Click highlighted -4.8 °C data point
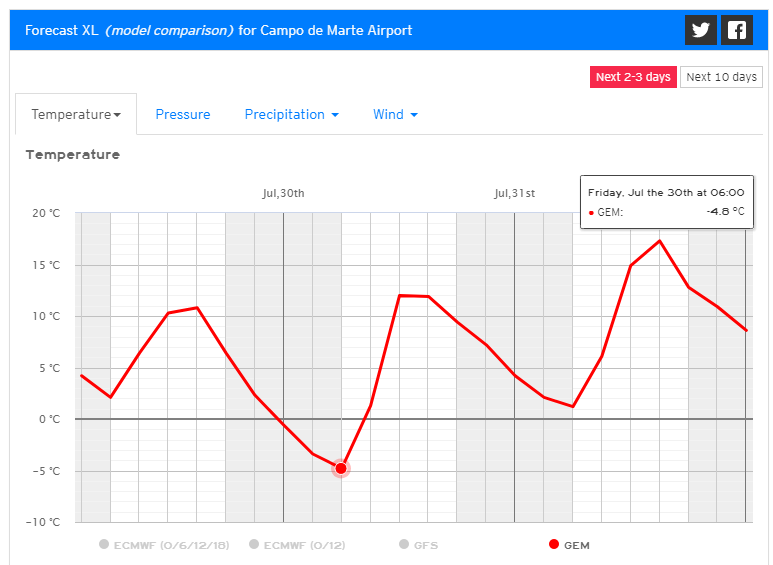The width and height of the screenshot is (773, 565). click(341, 468)
